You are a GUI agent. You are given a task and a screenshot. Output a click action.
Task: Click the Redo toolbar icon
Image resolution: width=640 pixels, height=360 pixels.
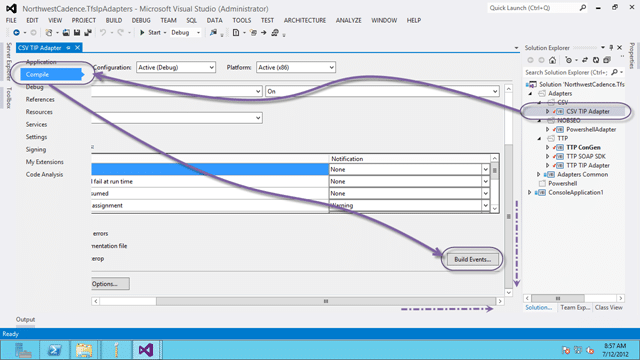120,33
